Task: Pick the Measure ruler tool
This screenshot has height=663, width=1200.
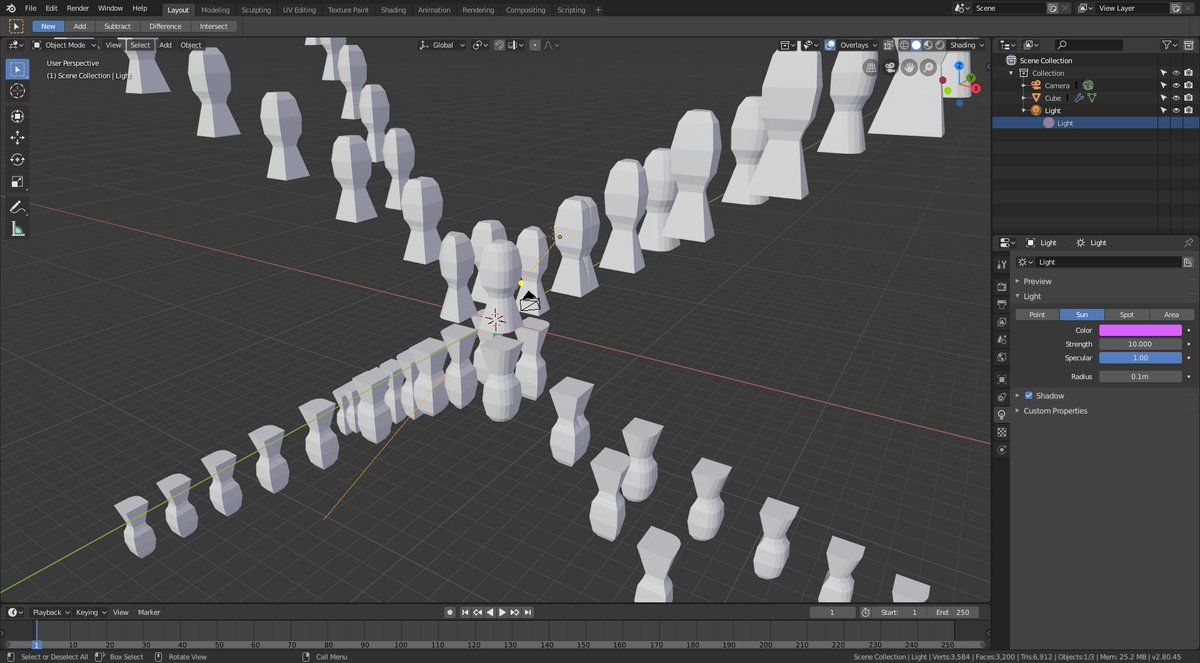Action: coord(17,230)
